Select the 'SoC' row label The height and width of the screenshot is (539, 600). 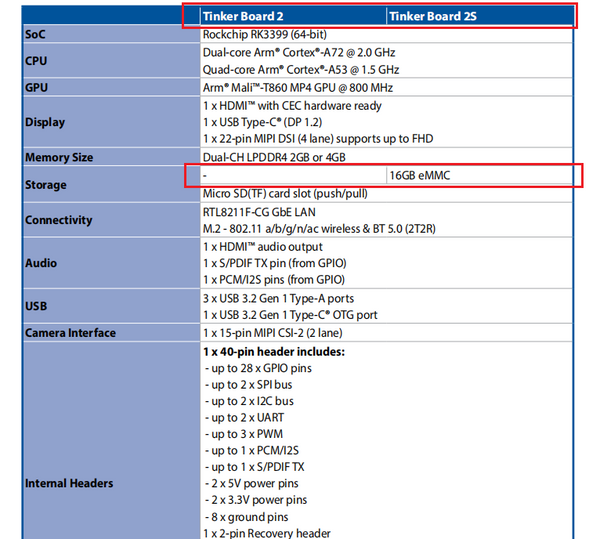pyautogui.click(x=35, y=34)
